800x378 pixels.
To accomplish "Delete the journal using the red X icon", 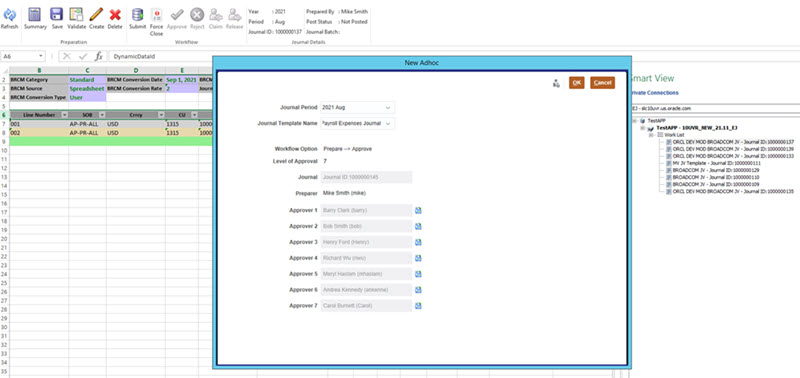I will (115, 15).
